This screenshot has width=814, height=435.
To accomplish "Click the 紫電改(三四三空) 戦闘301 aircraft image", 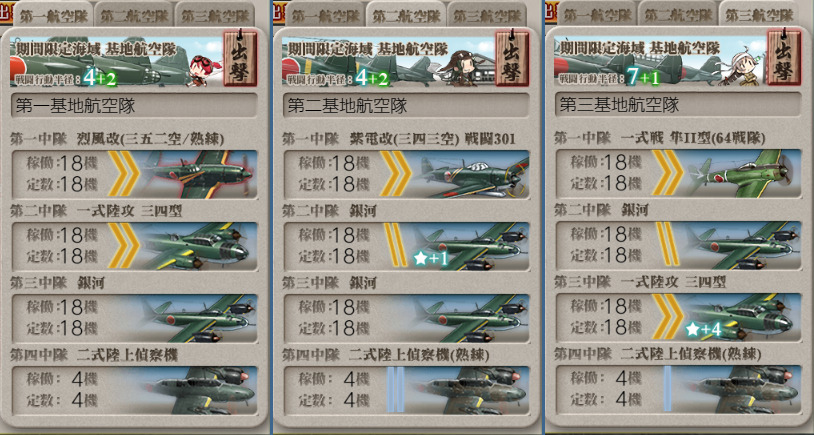I will click(470, 174).
